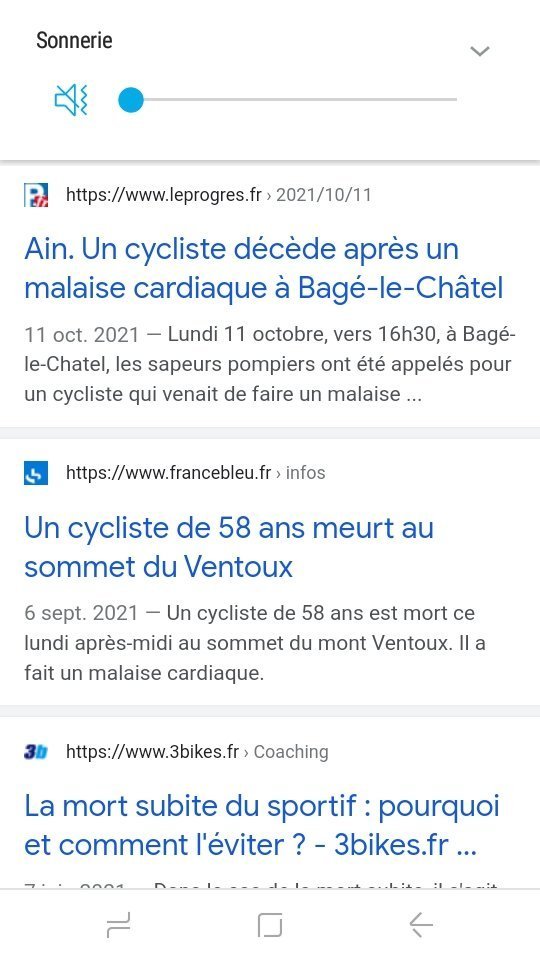Click the mont Ventoux snippet description text
The height and width of the screenshot is (960, 540).
click(x=255, y=643)
